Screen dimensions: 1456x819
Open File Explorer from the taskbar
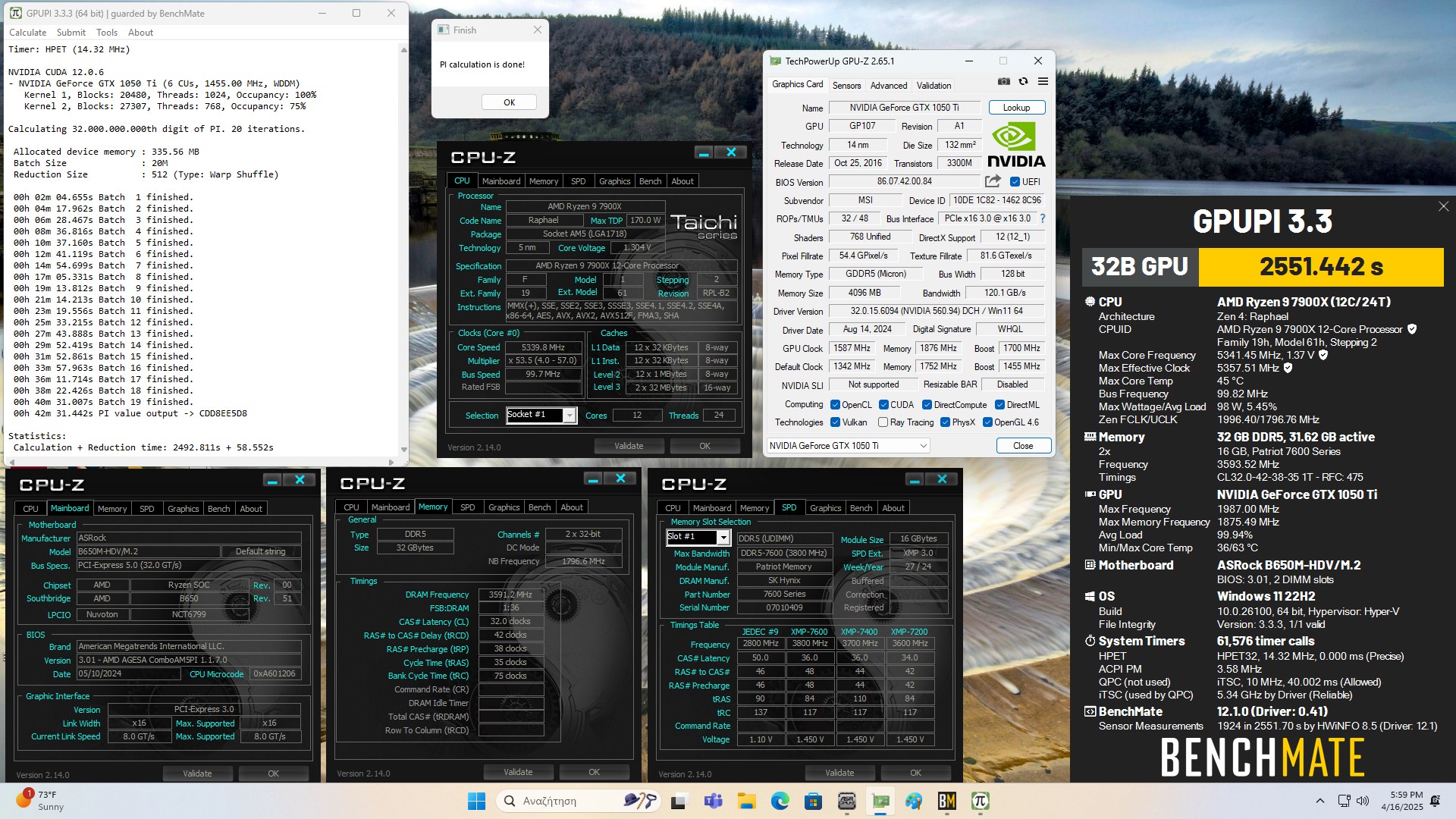(746, 801)
